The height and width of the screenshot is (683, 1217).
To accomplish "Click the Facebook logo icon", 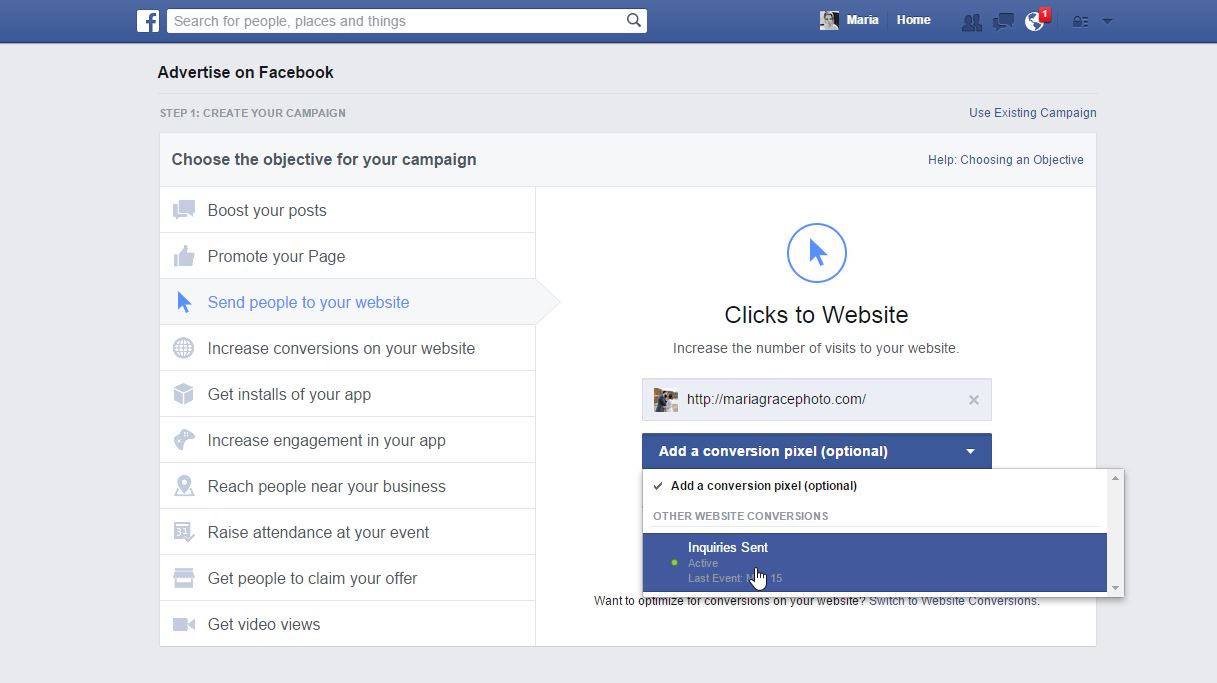I will (x=148, y=21).
